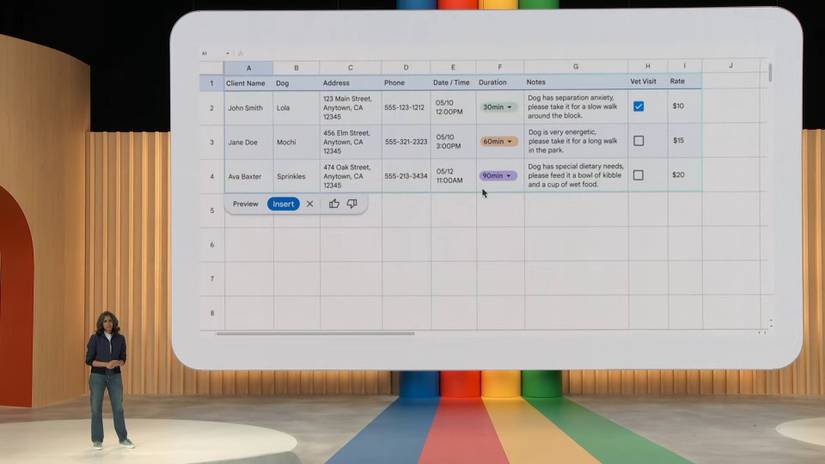Select row 7 header

pos(212,279)
